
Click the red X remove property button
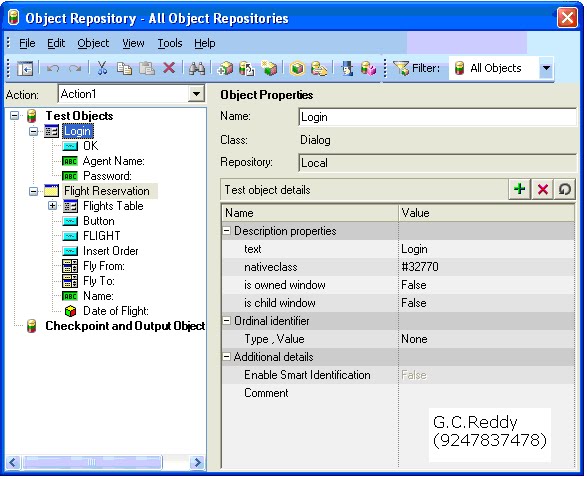pyautogui.click(x=542, y=189)
